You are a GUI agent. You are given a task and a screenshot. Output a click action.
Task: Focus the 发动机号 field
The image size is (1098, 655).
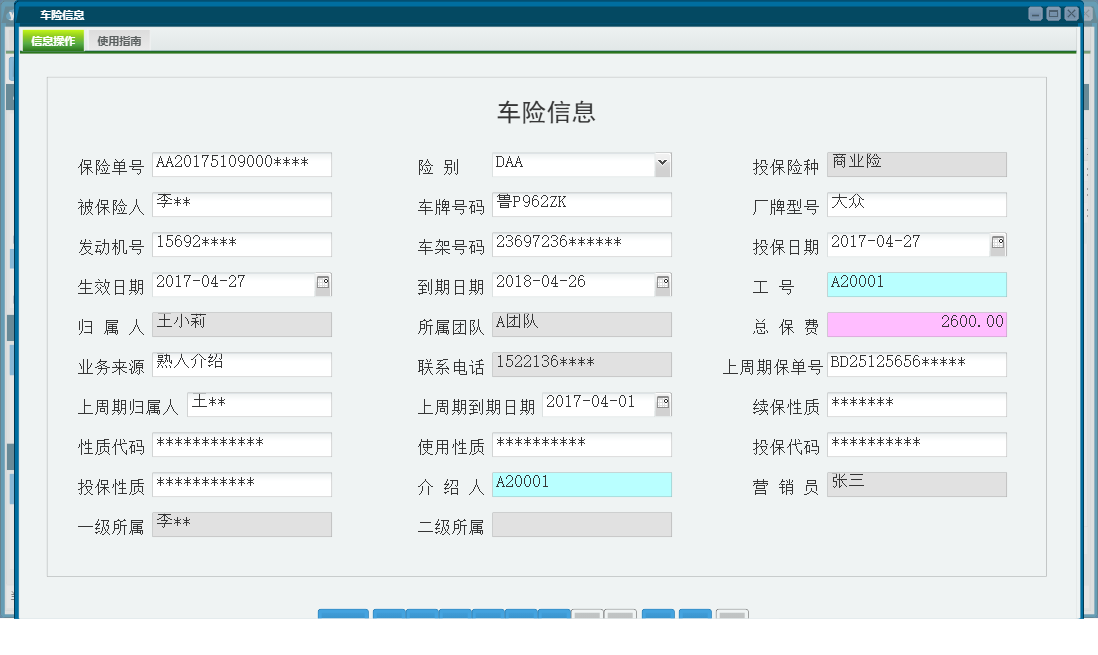pos(242,244)
